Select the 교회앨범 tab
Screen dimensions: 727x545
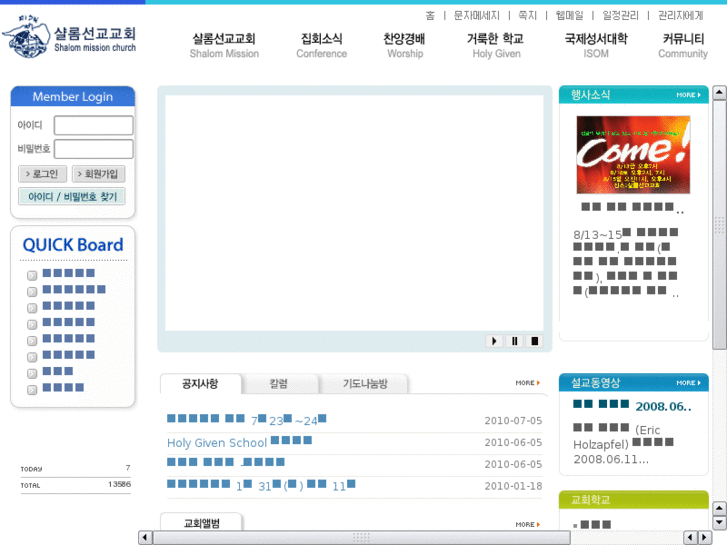click(201, 523)
